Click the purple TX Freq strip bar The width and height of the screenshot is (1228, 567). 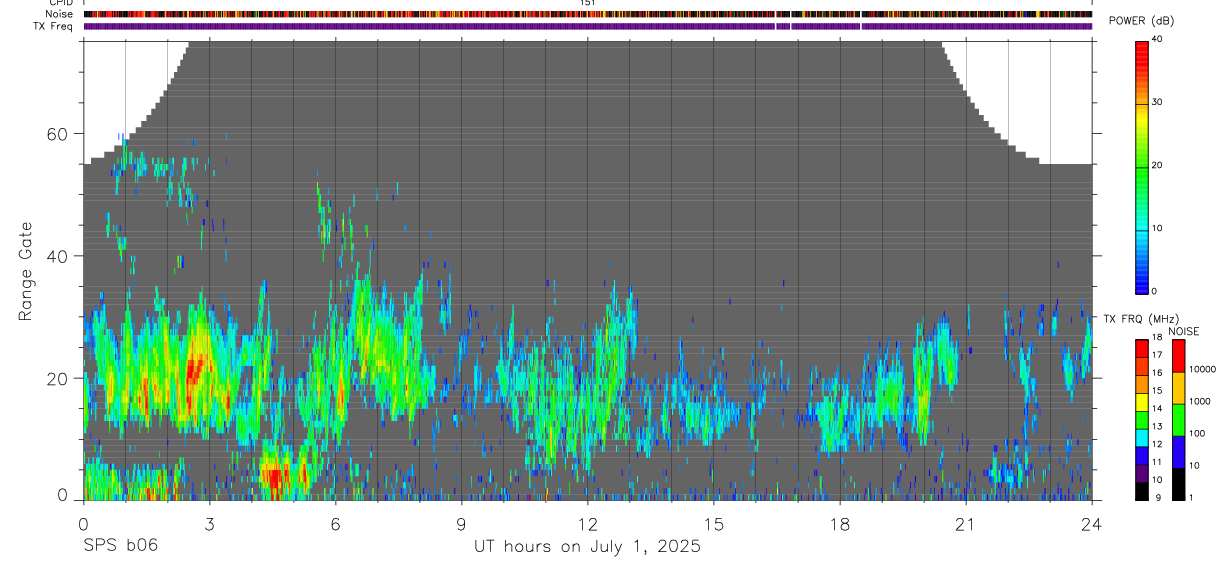point(588,25)
